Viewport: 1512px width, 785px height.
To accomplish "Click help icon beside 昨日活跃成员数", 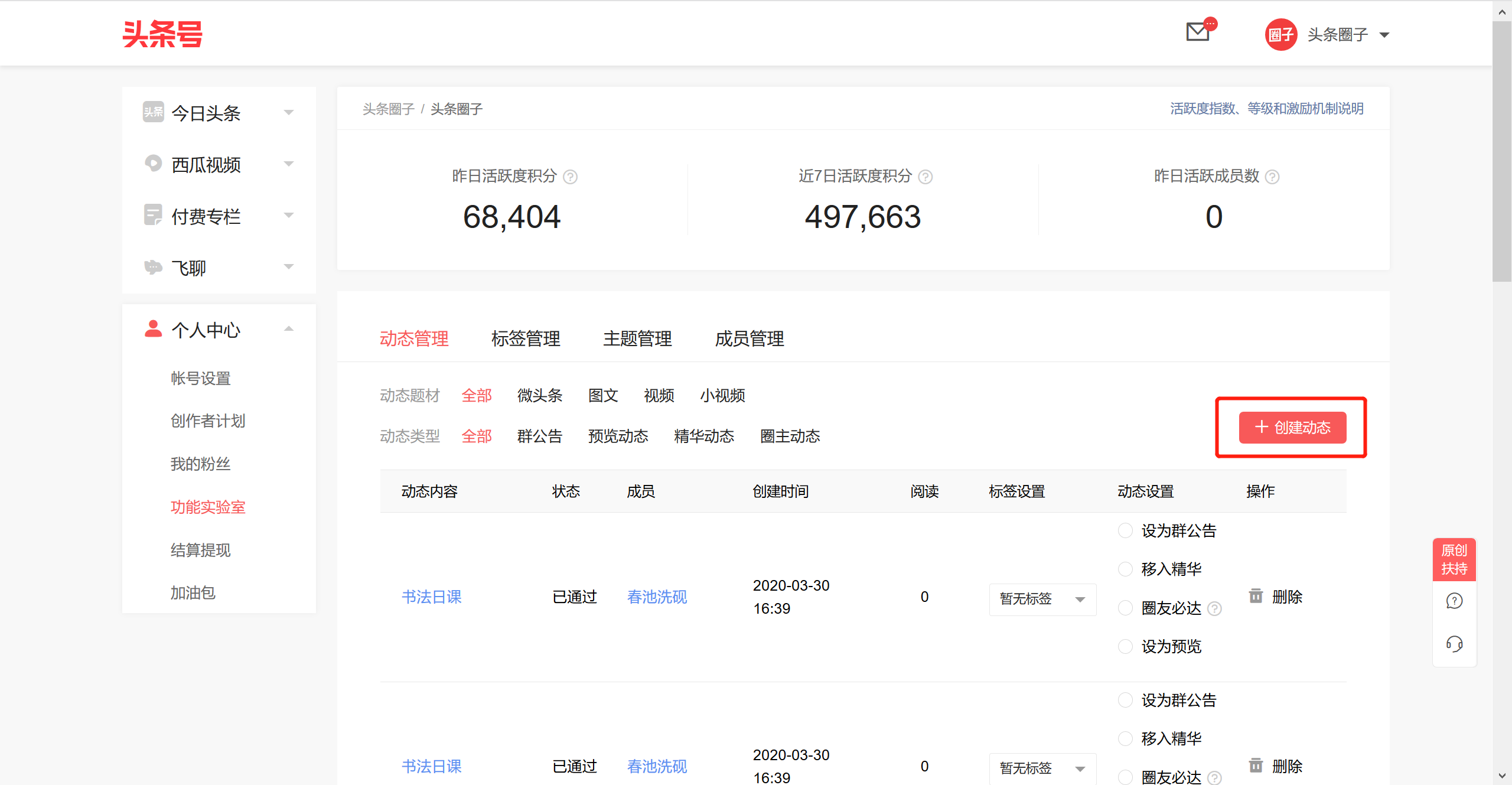I will (x=1272, y=177).
